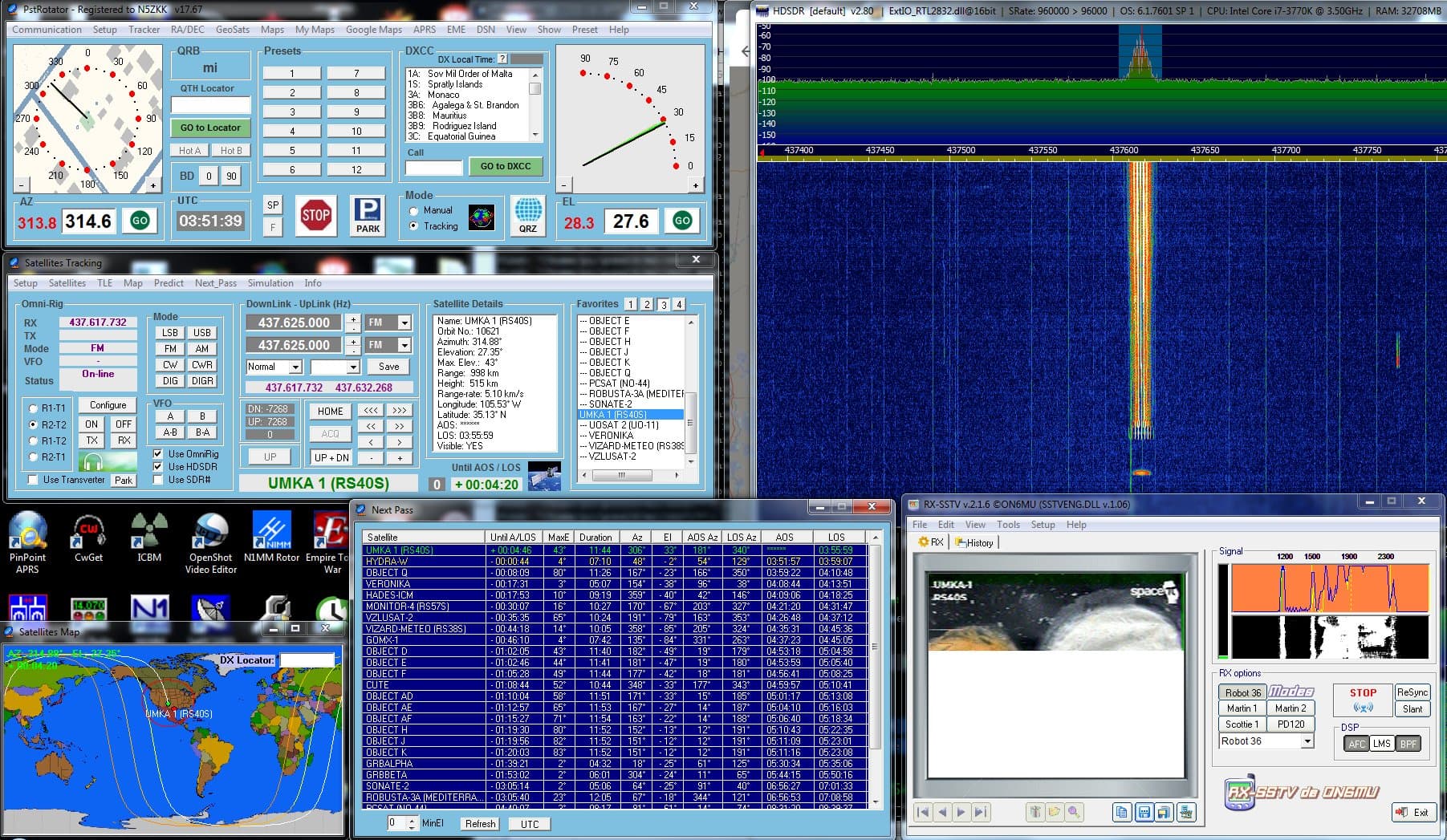This screenshot has height=840, width=1447.
Task: Open the Next_Pass menu in Satellites Tracking
Action: coord(215,283)
